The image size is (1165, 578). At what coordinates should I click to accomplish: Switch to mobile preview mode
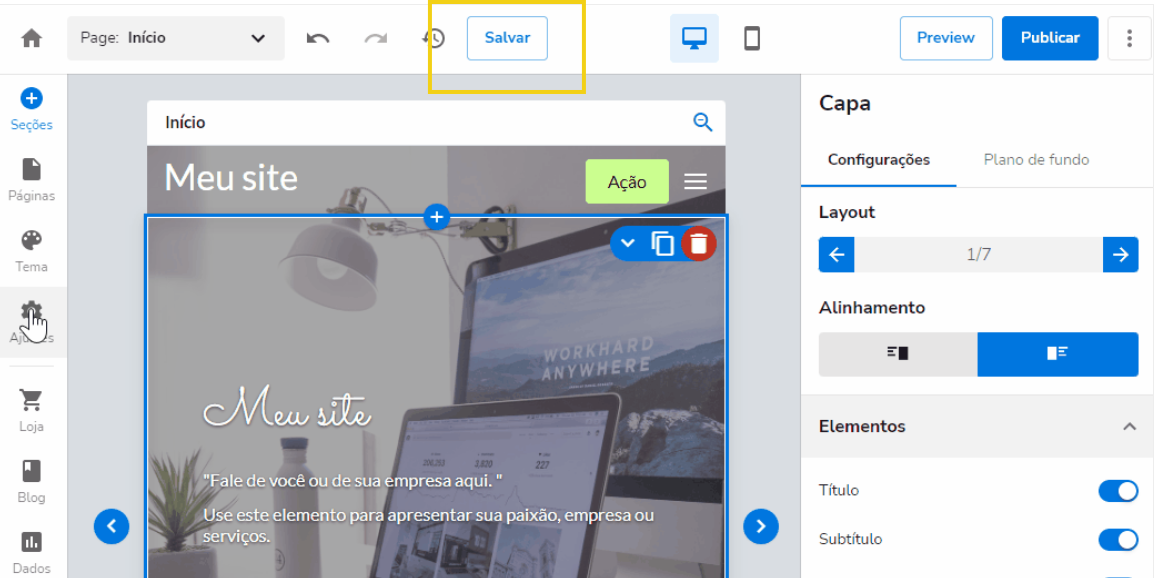tap(752, 38)
